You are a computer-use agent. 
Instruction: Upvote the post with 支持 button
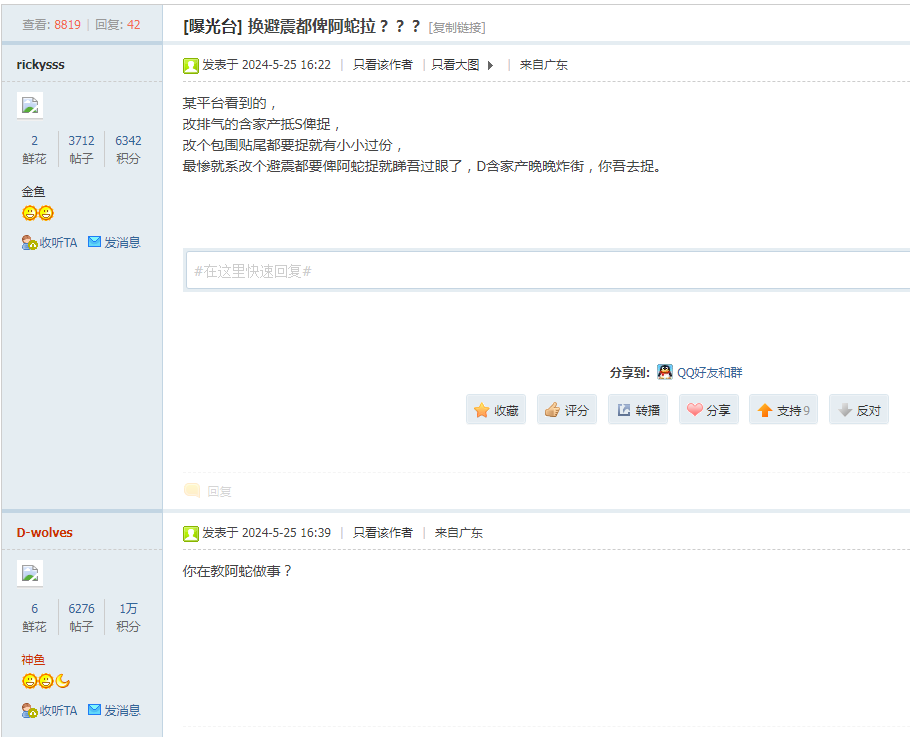coord(783,410)
